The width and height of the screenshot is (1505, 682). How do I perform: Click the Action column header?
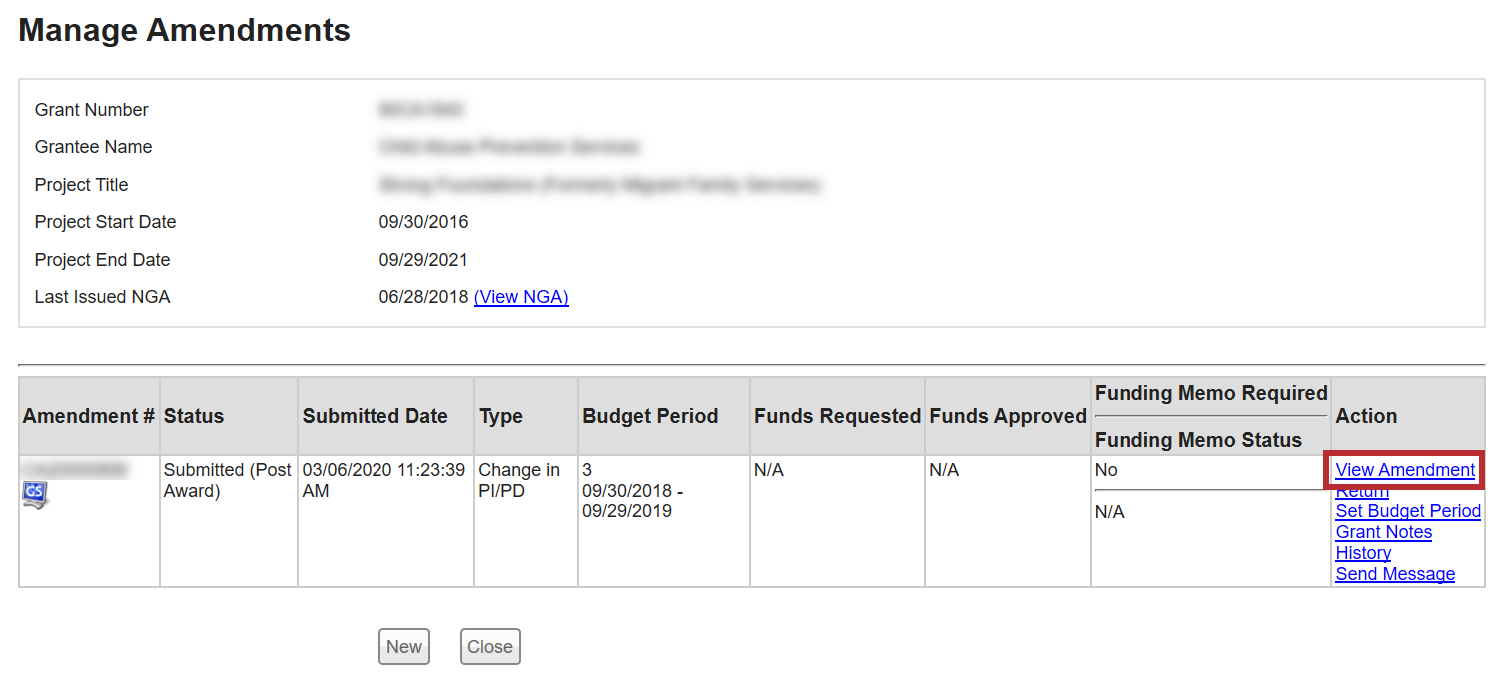pos(1366,416)
